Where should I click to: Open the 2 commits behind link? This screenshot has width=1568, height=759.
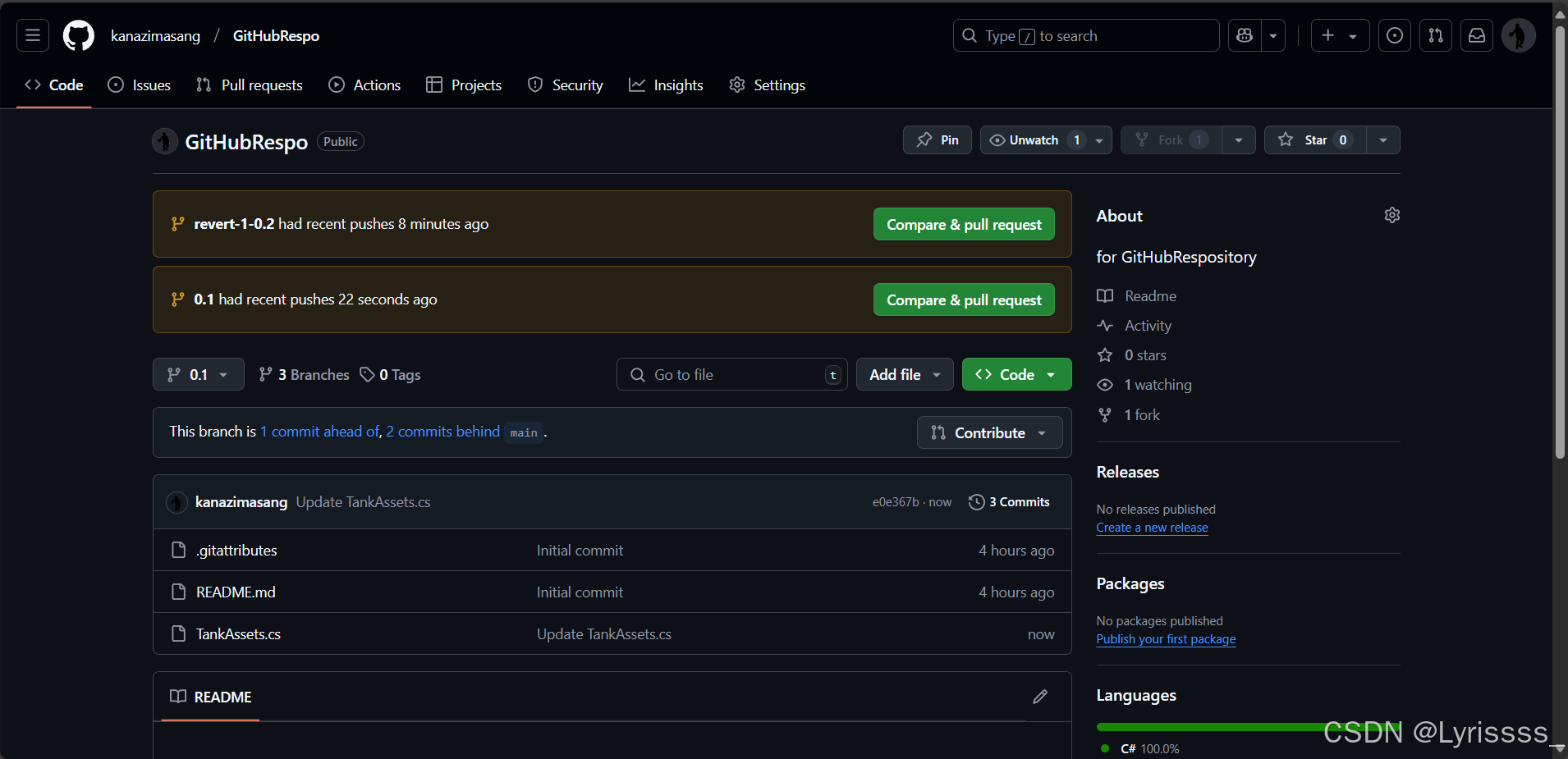click(x=443, y=432)
